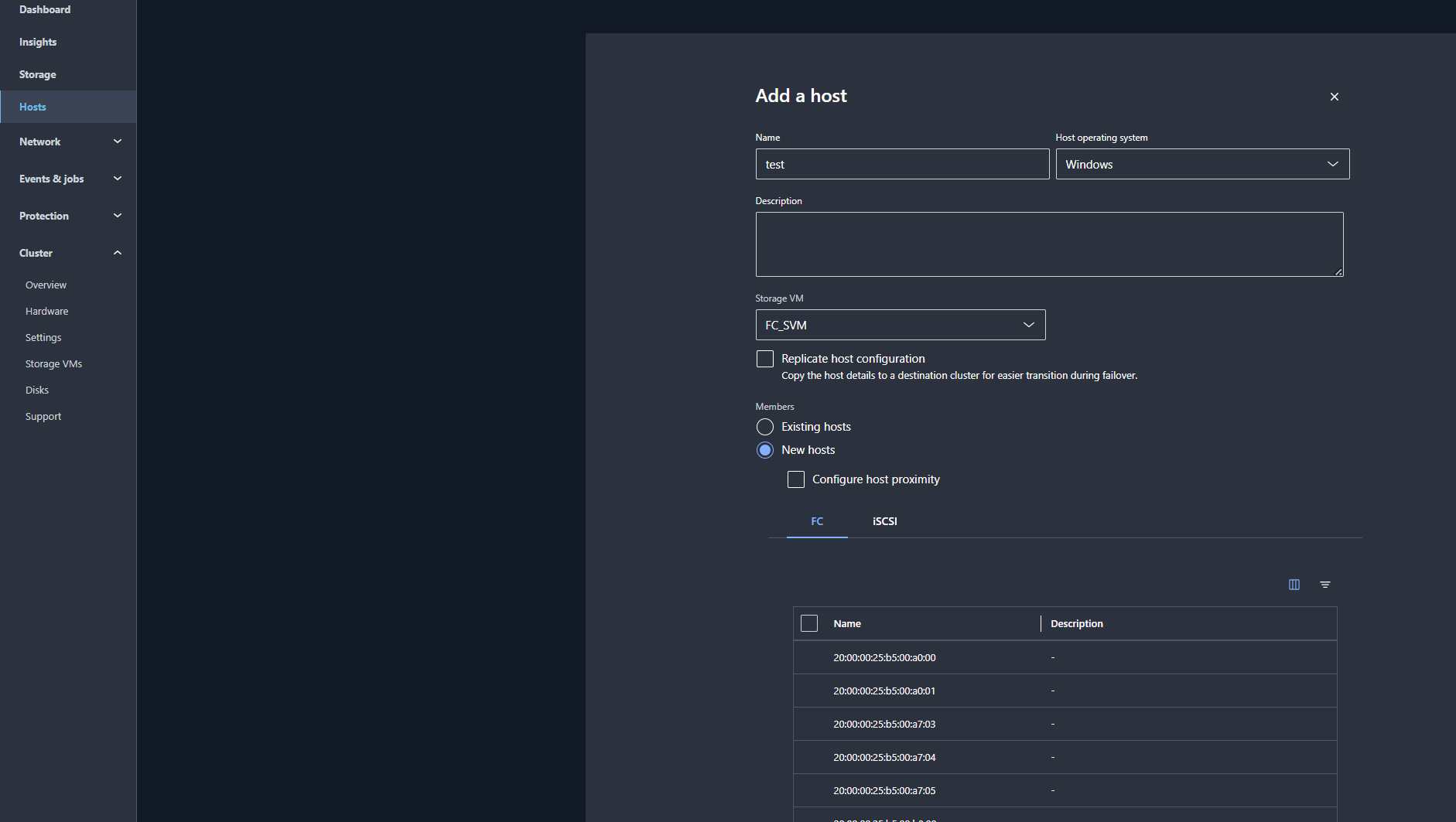This screenshot has width=1456, height=822.
Task: Open the Storage VM dropdown
Action: click(x=1028, y=325)
